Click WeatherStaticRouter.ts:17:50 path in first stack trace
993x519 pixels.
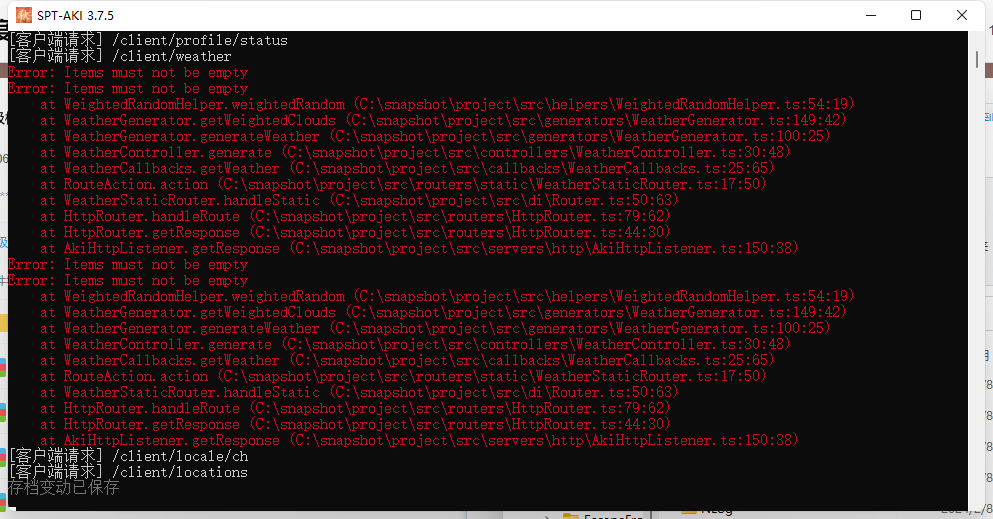coord(650,185)
